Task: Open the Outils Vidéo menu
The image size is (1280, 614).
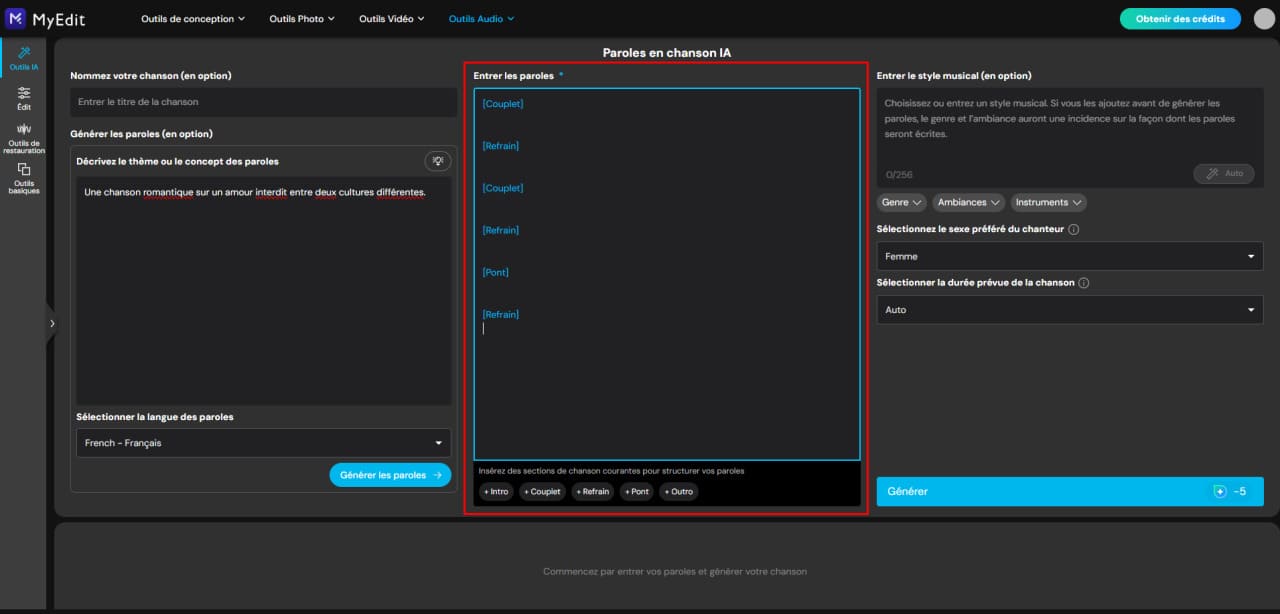Action: click(392, 18)
